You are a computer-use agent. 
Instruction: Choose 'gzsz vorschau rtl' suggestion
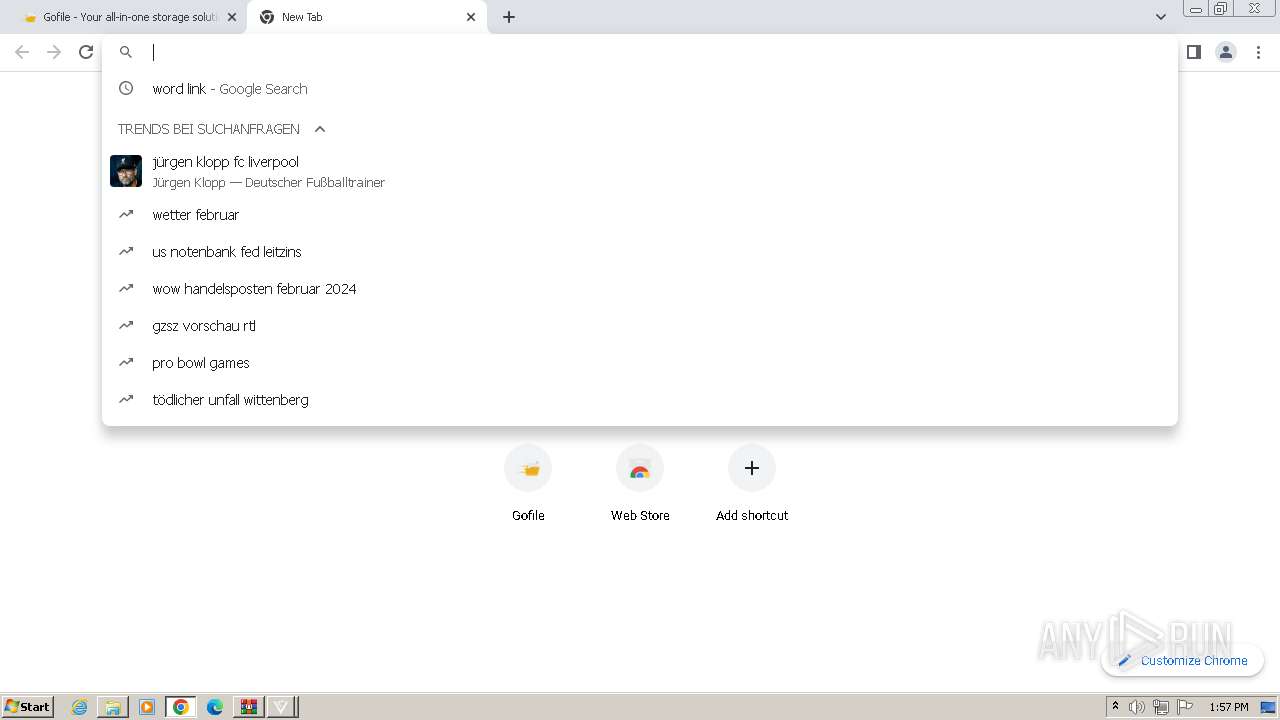pos(640,326)
